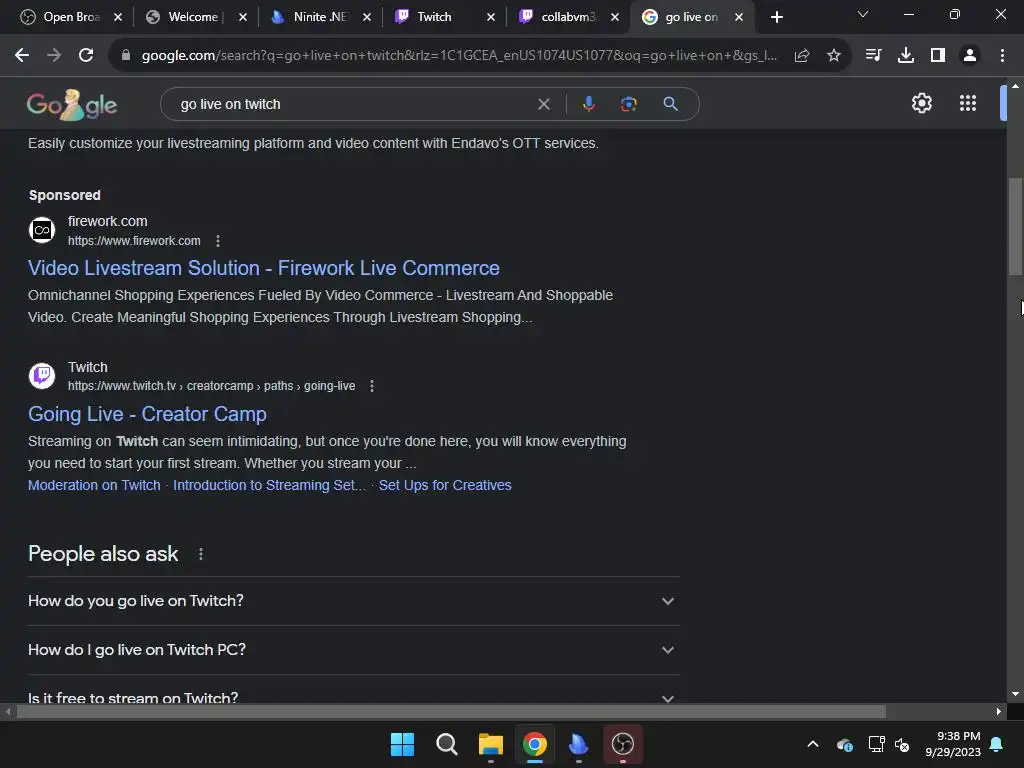Open more options for Twitch result
Viewport: 1024px width, 768px height.
click(372, 386)
